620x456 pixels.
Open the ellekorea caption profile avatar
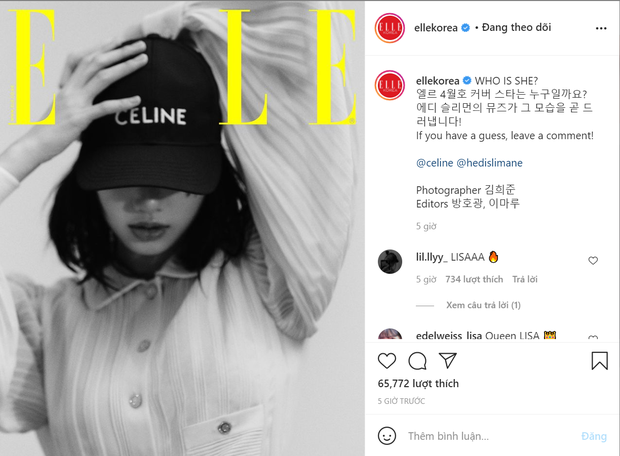click(x=390, y=85)
